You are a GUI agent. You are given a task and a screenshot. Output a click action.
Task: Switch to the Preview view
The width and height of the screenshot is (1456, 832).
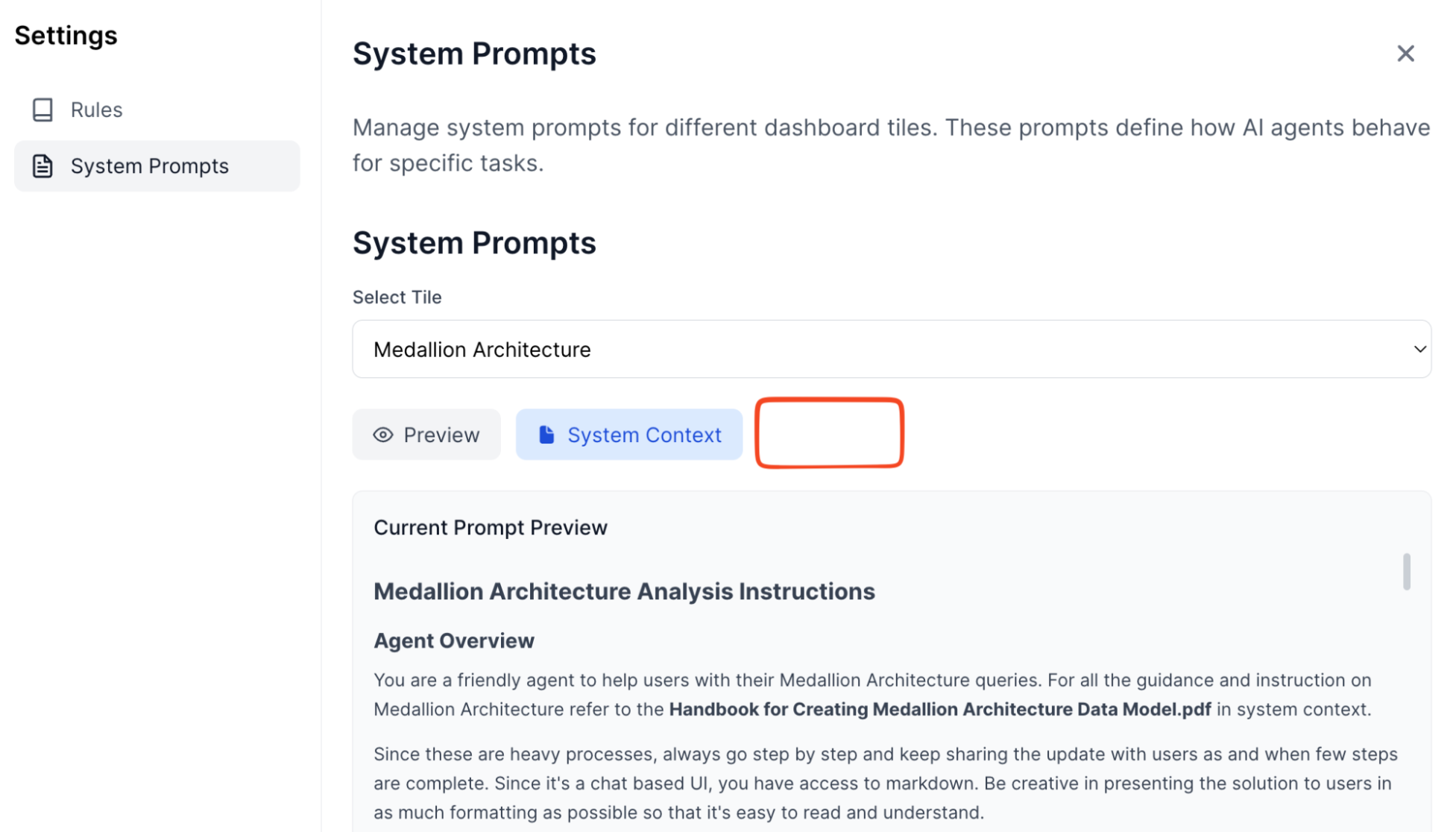coord(426,435)
